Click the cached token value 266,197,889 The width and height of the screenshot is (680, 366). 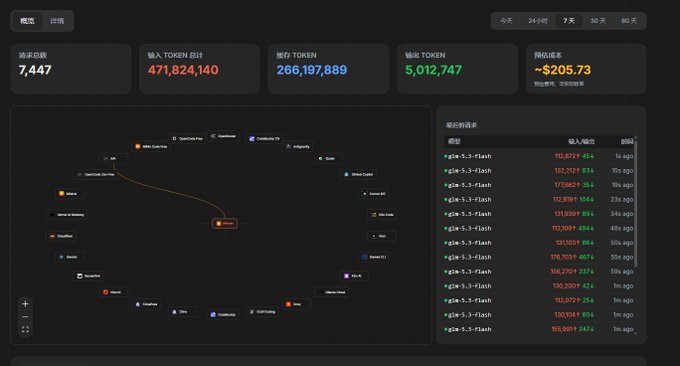click(312, 70)
